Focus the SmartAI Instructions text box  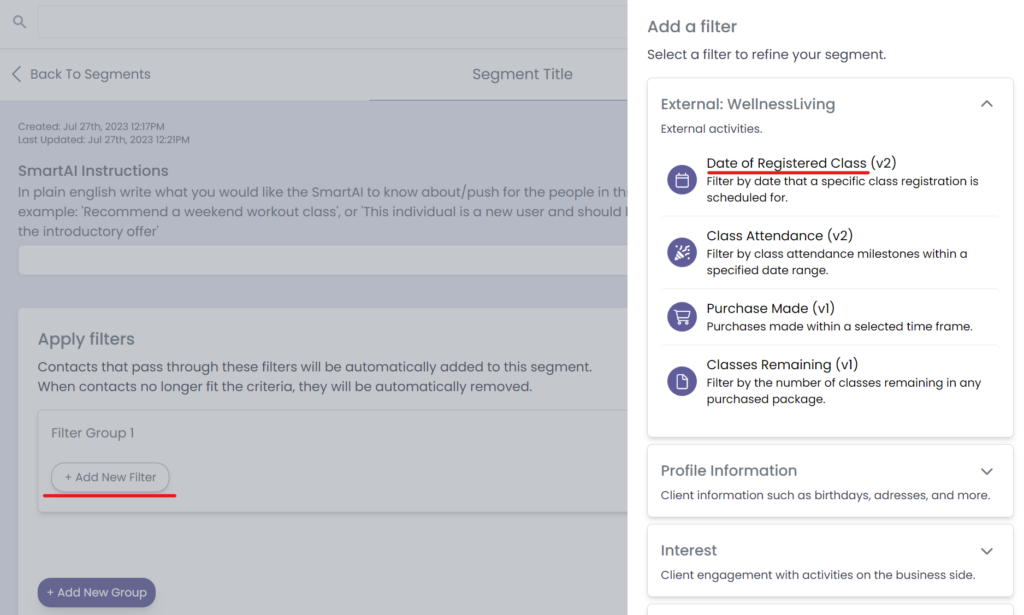[322, 260]
